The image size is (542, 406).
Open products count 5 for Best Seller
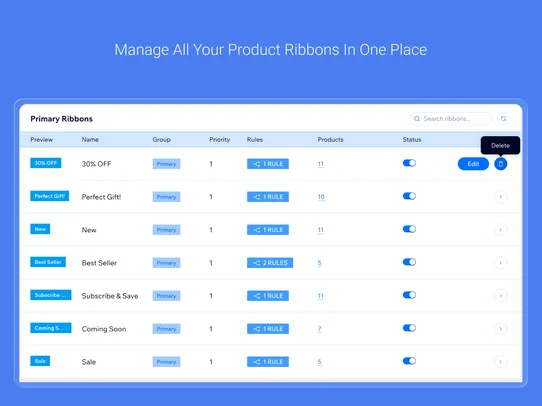319,263
